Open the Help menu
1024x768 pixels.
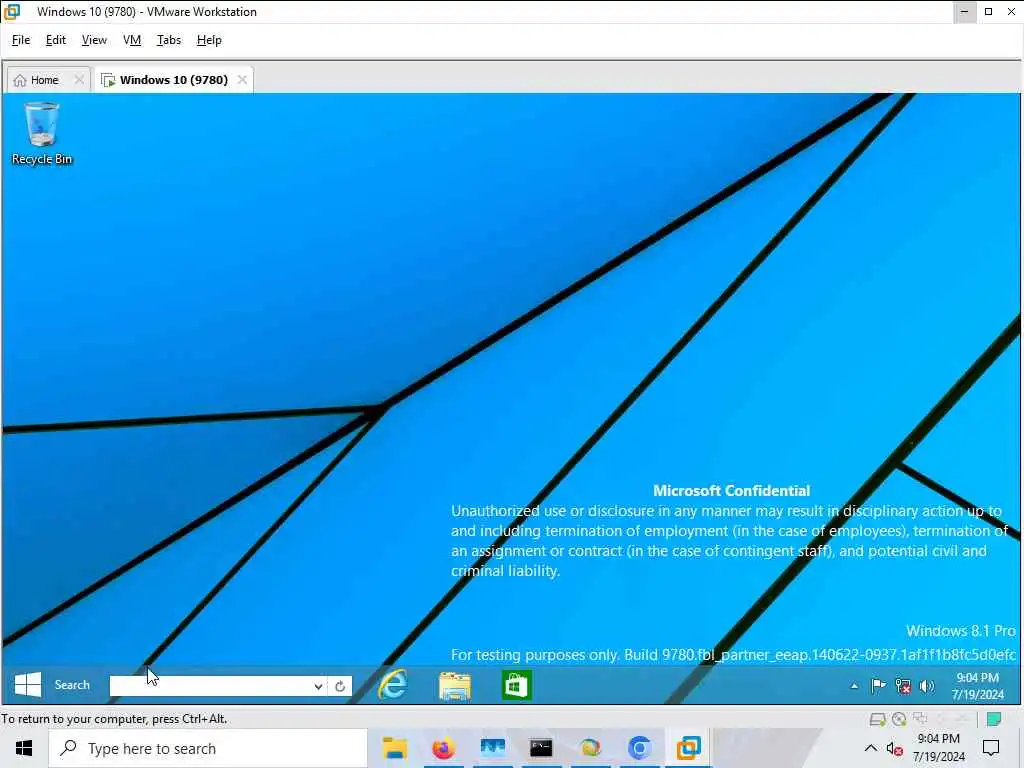click(209, 40)
